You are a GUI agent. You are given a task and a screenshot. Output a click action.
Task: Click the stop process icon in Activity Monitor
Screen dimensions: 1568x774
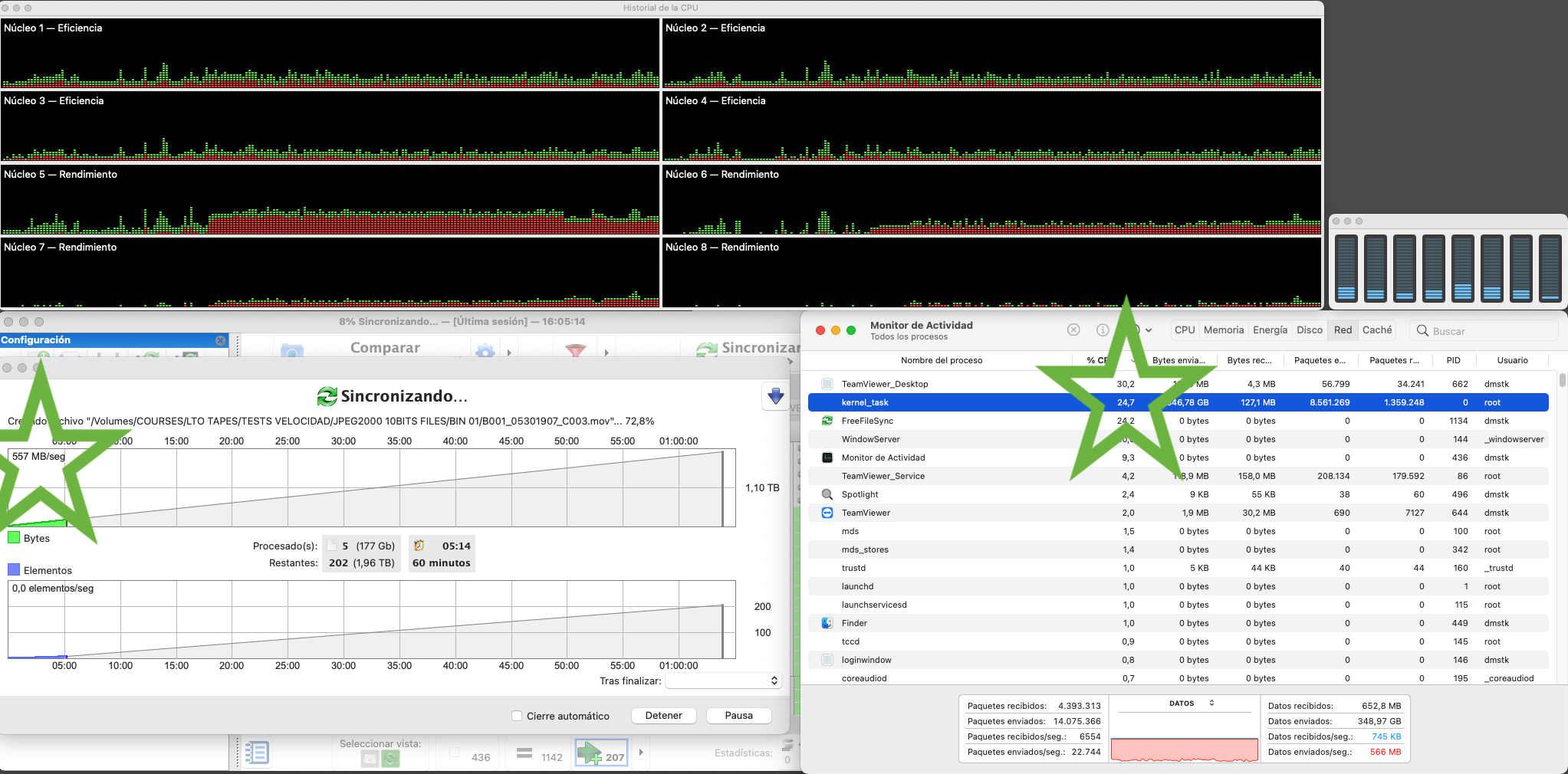point(1073,330)
